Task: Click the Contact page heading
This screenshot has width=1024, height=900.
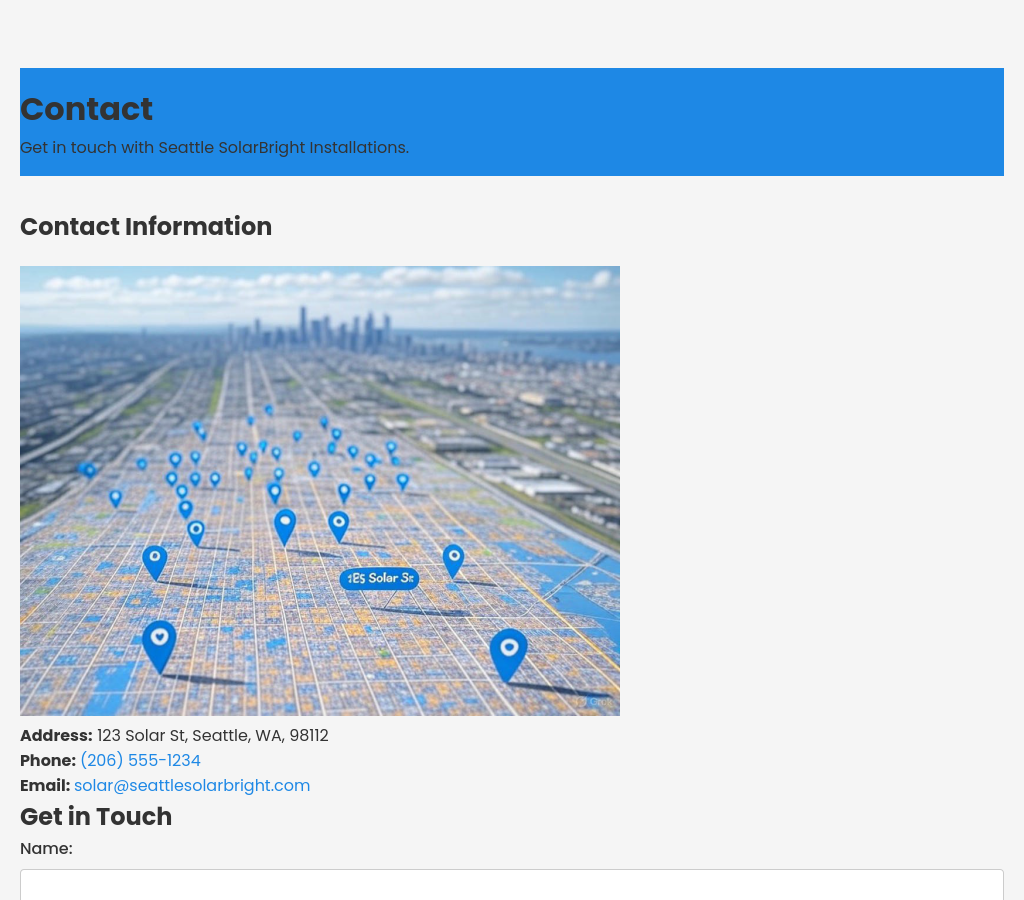Action: [x=86, y=109]
